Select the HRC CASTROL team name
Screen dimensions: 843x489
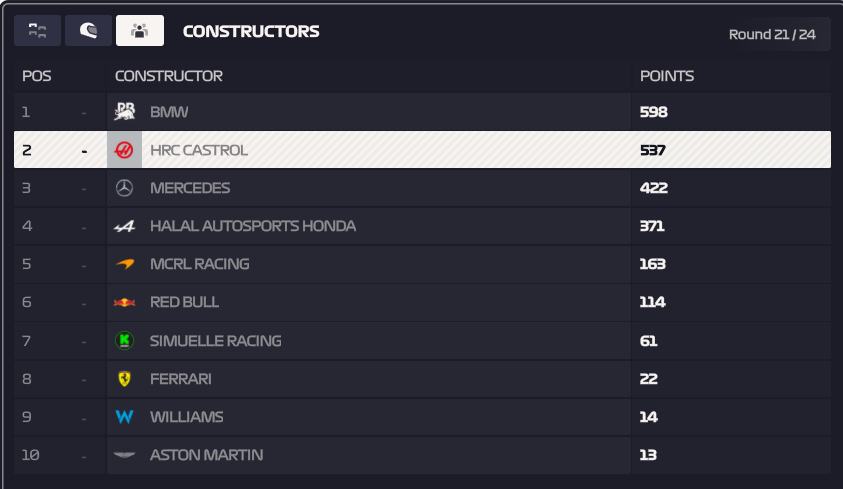(x=199, y=150)
